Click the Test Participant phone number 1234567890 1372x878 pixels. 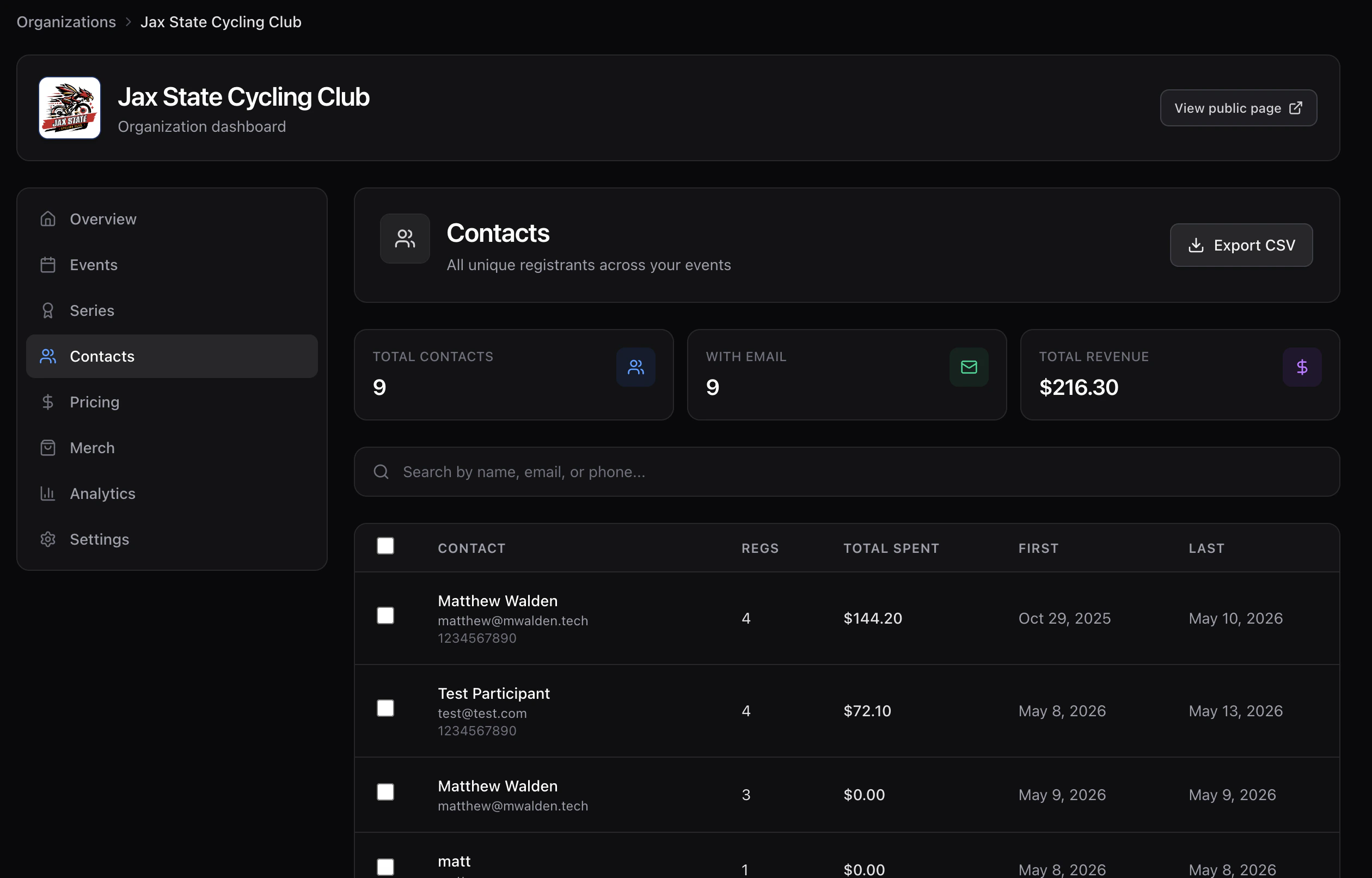click(477, 730)
